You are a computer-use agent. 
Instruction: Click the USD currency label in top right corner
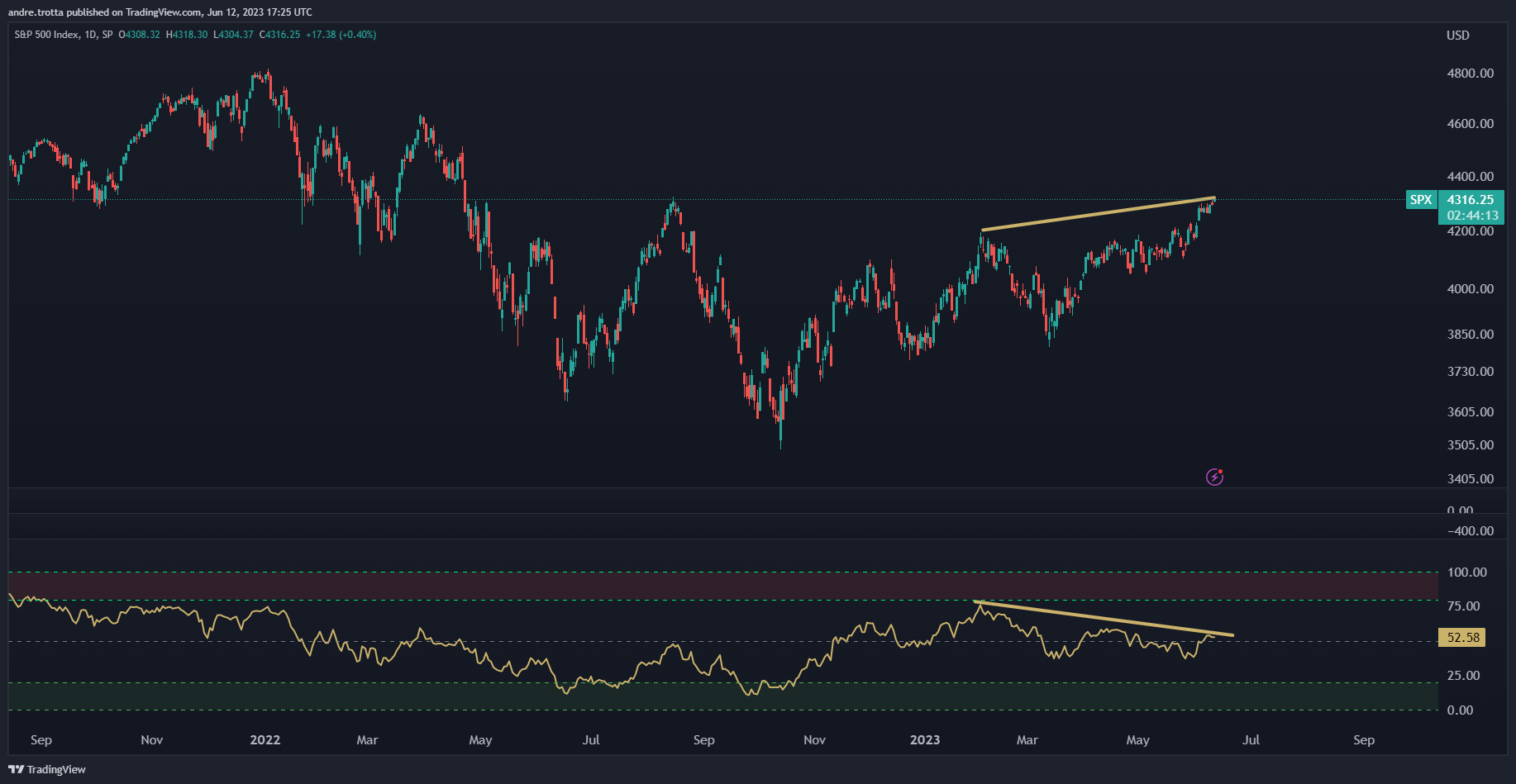[x=1459, y=36]
